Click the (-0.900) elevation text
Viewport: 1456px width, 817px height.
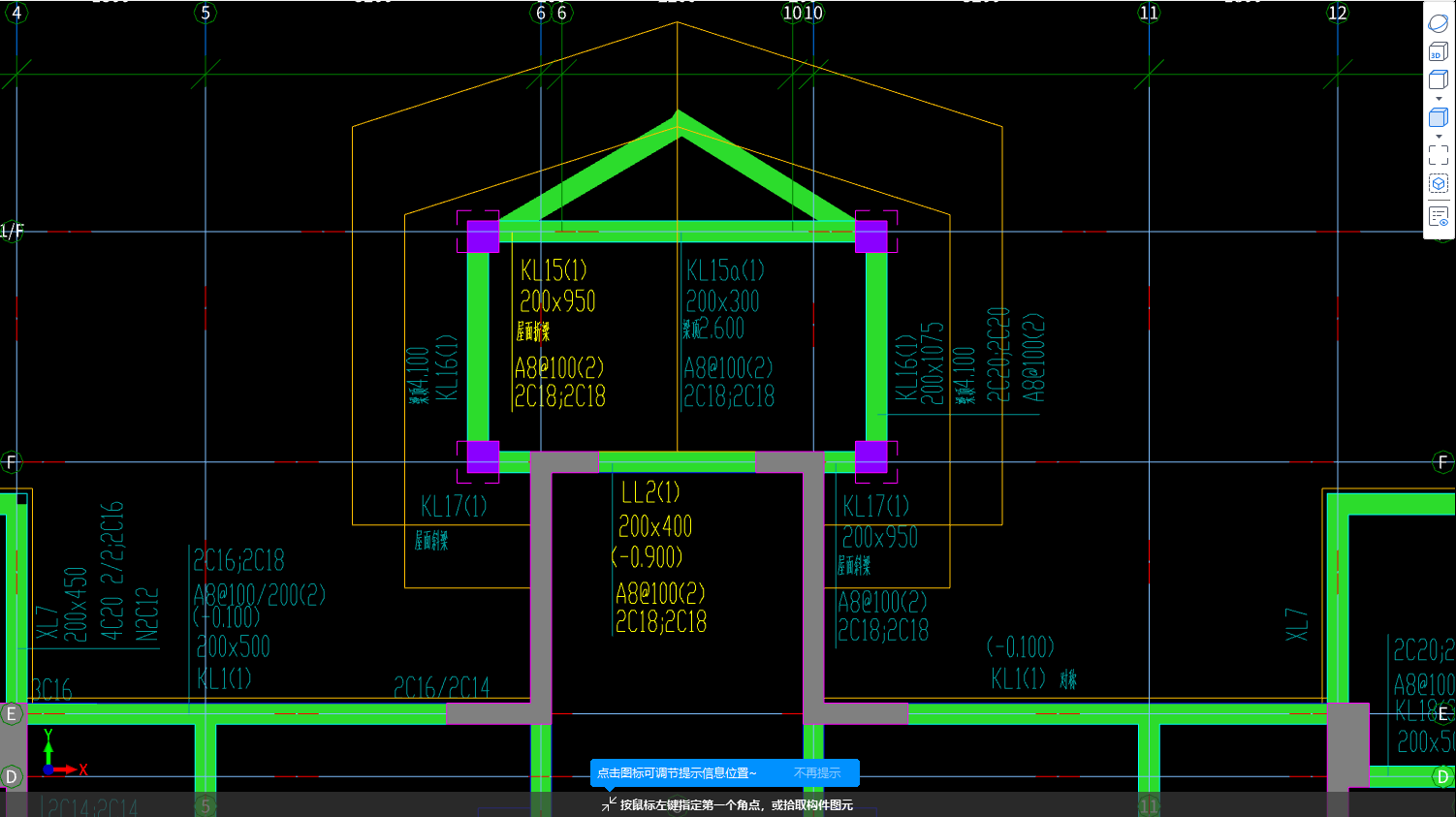click(647, 557)
